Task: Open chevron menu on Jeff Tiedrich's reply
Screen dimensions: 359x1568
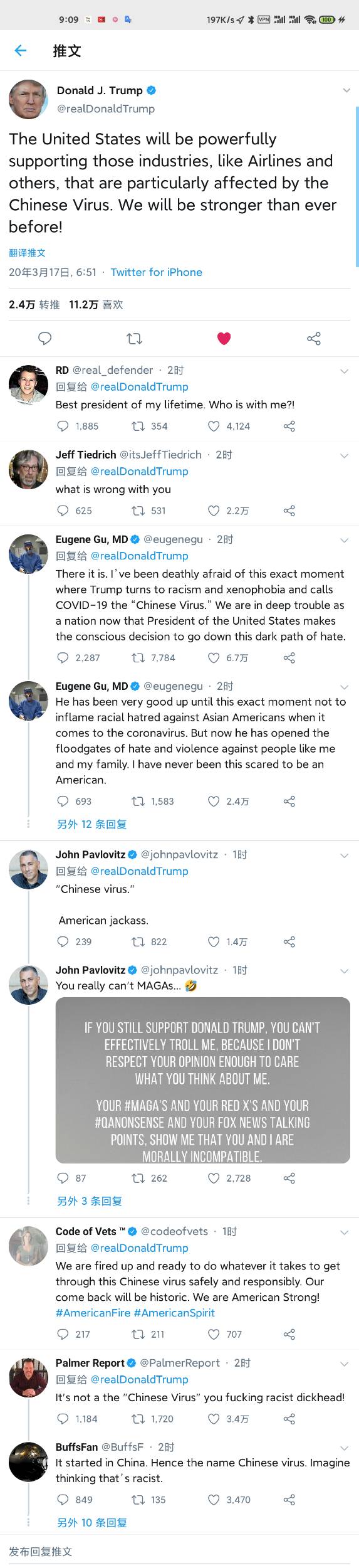Action: 344,456
